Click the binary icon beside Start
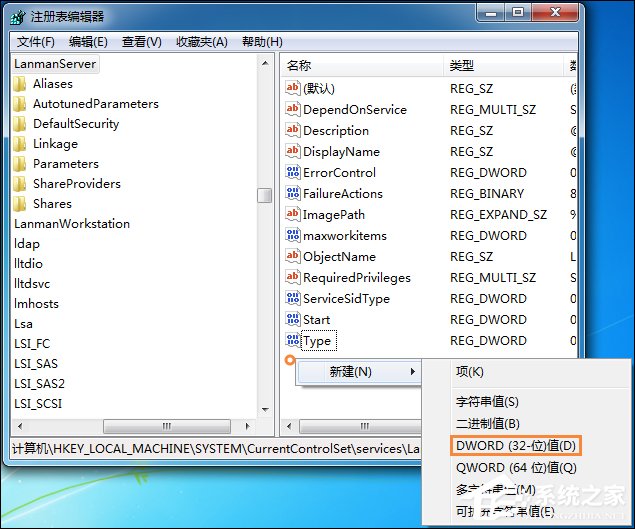Viewport: 635px width, 529px height. tap(292, 319)
